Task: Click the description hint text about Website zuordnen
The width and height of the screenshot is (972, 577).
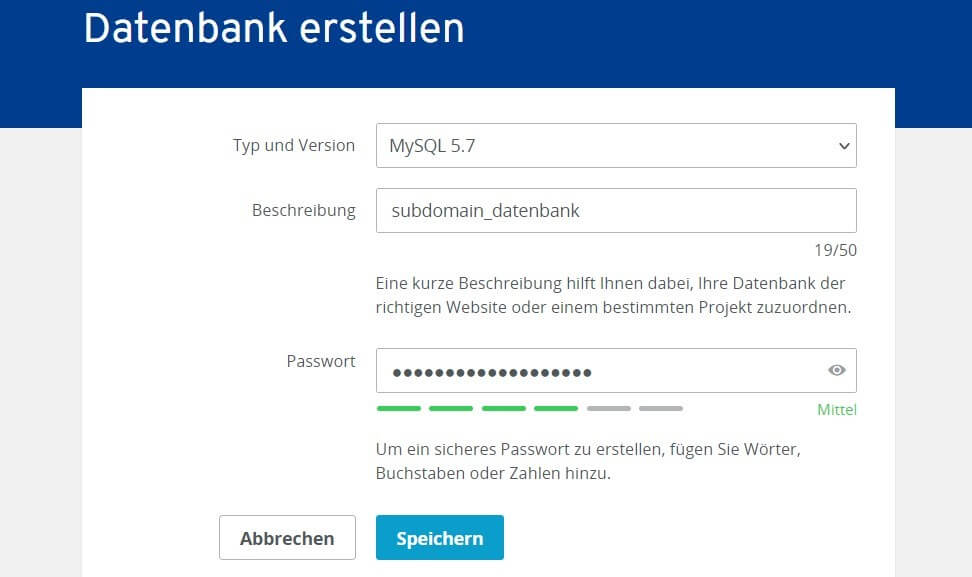Action: pyautogui.click(x=613, y=295)
